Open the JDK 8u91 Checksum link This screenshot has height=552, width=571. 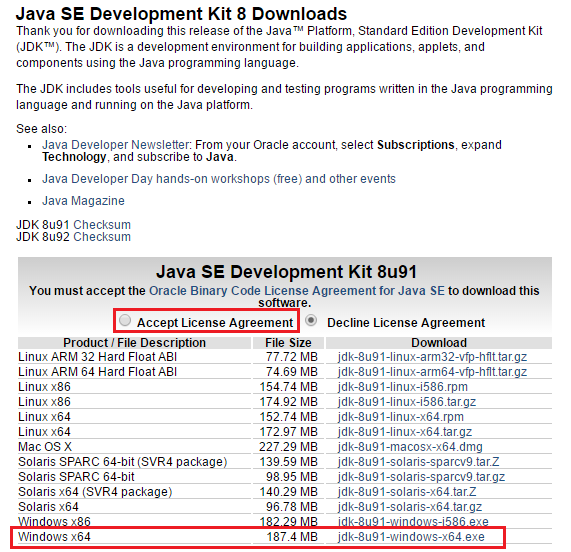(x=102, y=225)
